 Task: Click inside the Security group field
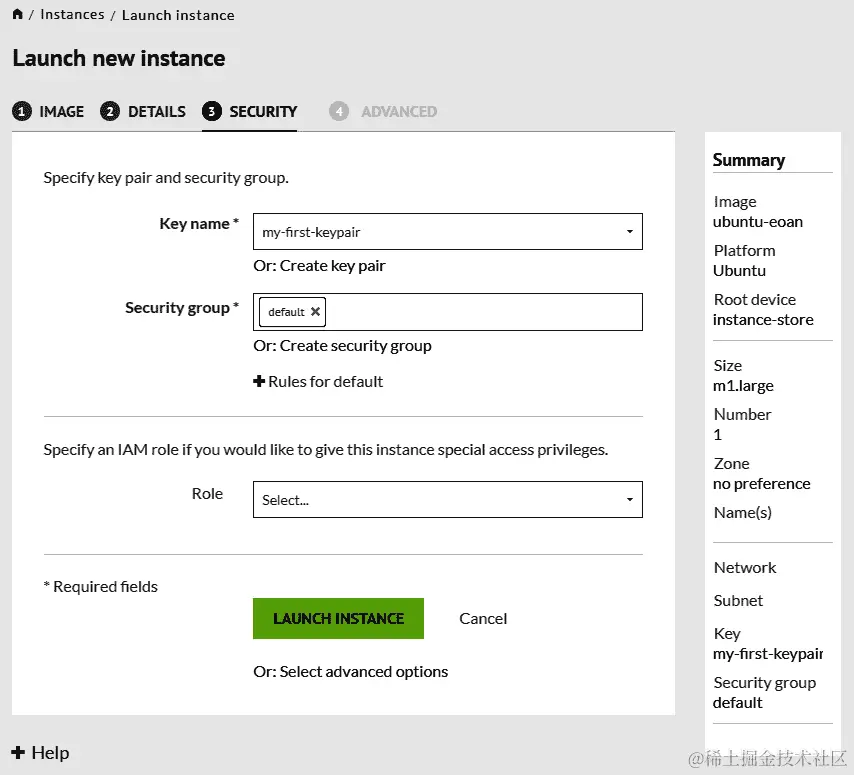coord(480,312)
